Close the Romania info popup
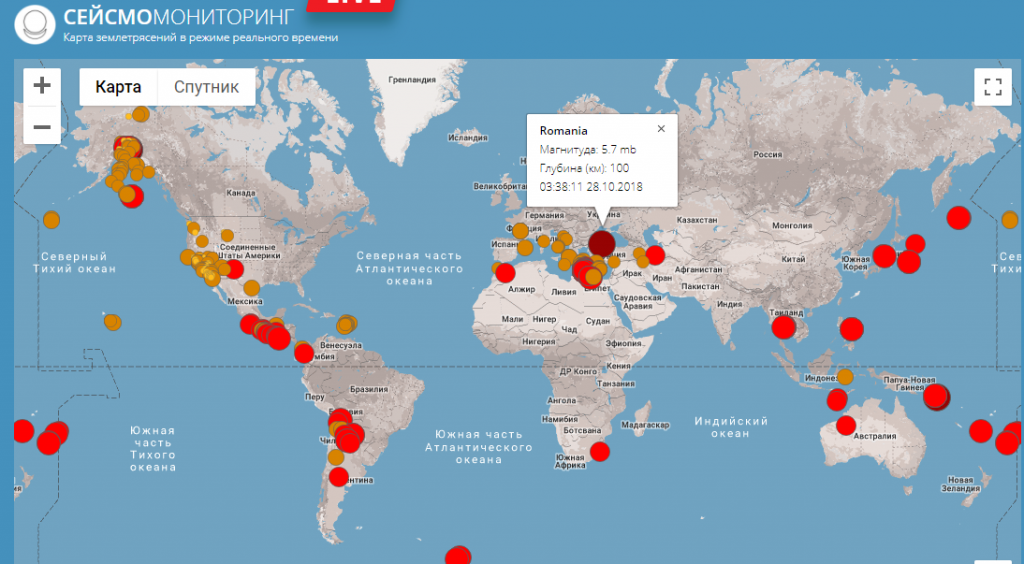 [x=661, y=129]
